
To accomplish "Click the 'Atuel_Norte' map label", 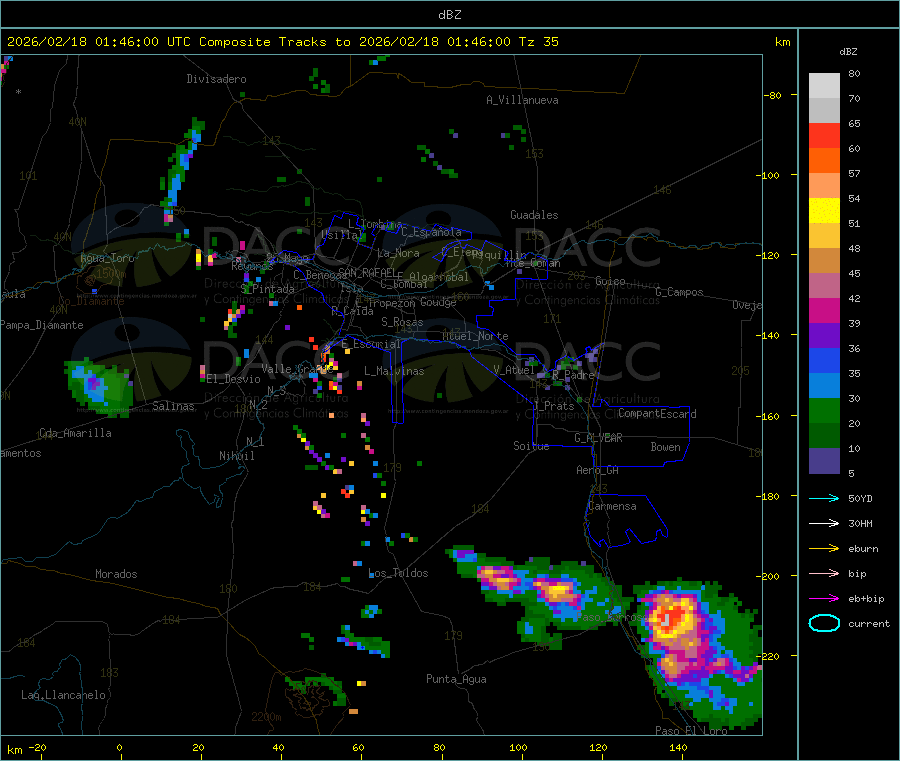I will point(475,336).
